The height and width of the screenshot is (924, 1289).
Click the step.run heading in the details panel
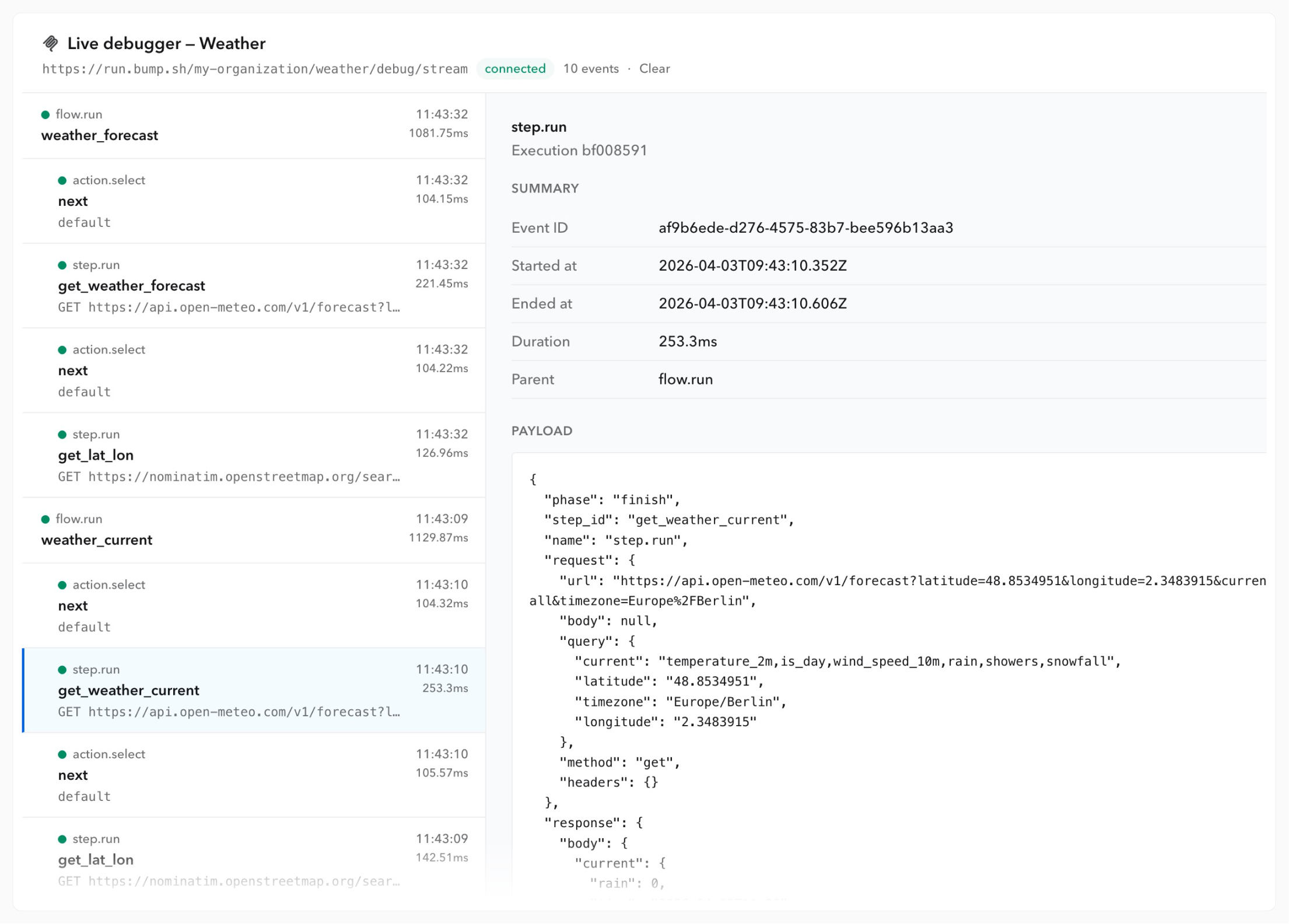(x=539, y=127)
